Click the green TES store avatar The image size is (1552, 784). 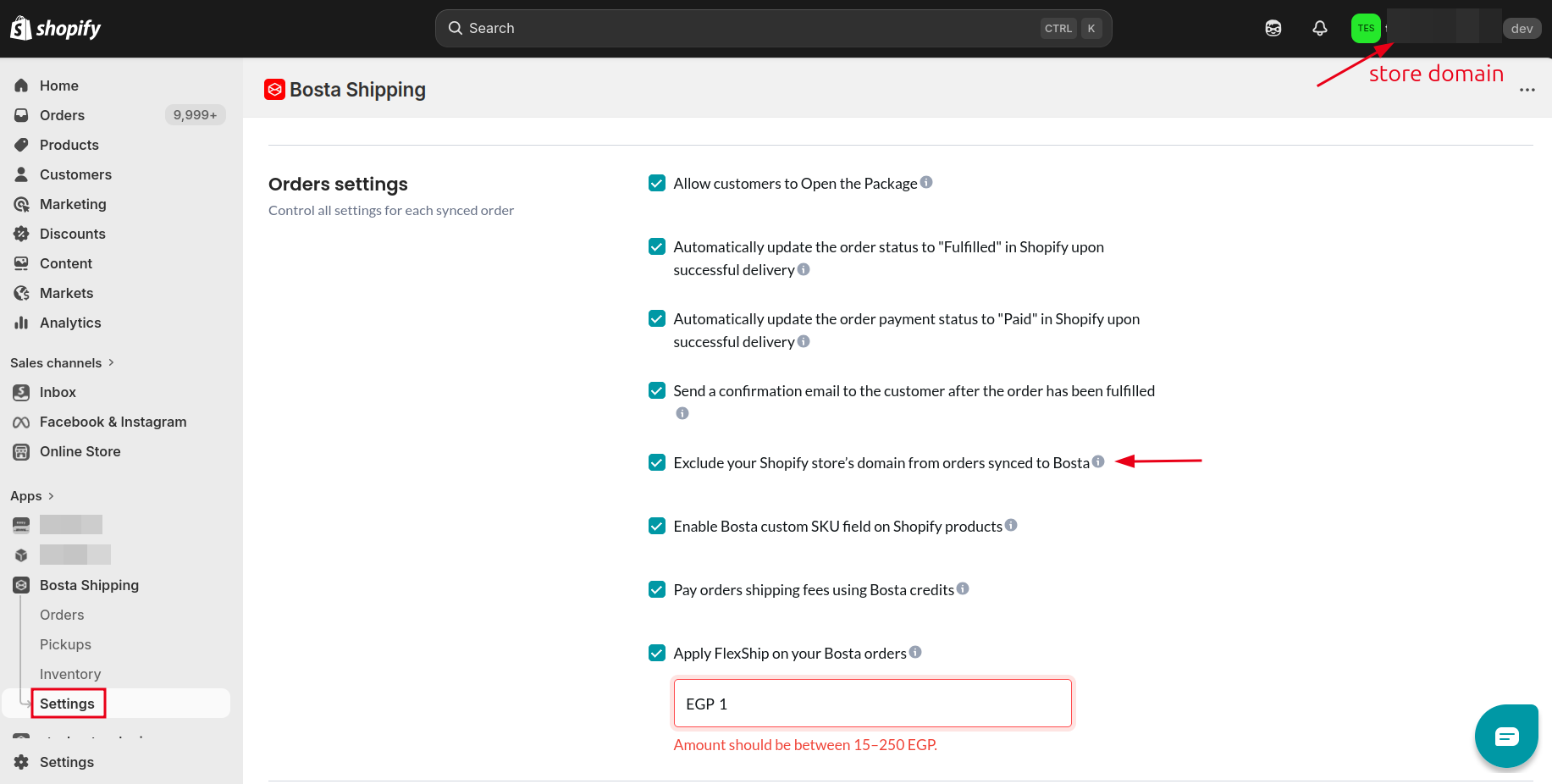1366,28
